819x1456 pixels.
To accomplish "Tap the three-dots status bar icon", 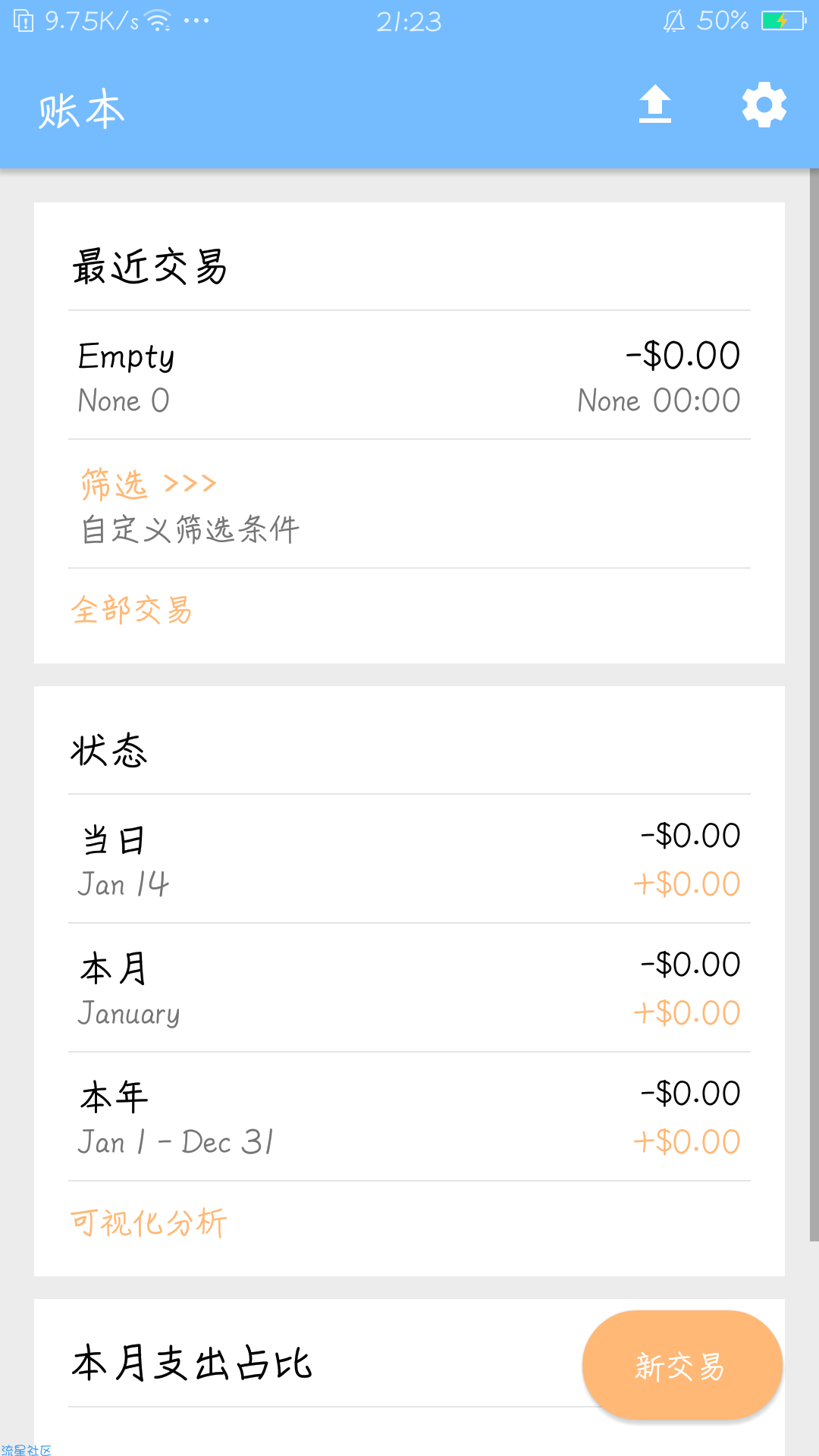I will (x=196, y=21).
